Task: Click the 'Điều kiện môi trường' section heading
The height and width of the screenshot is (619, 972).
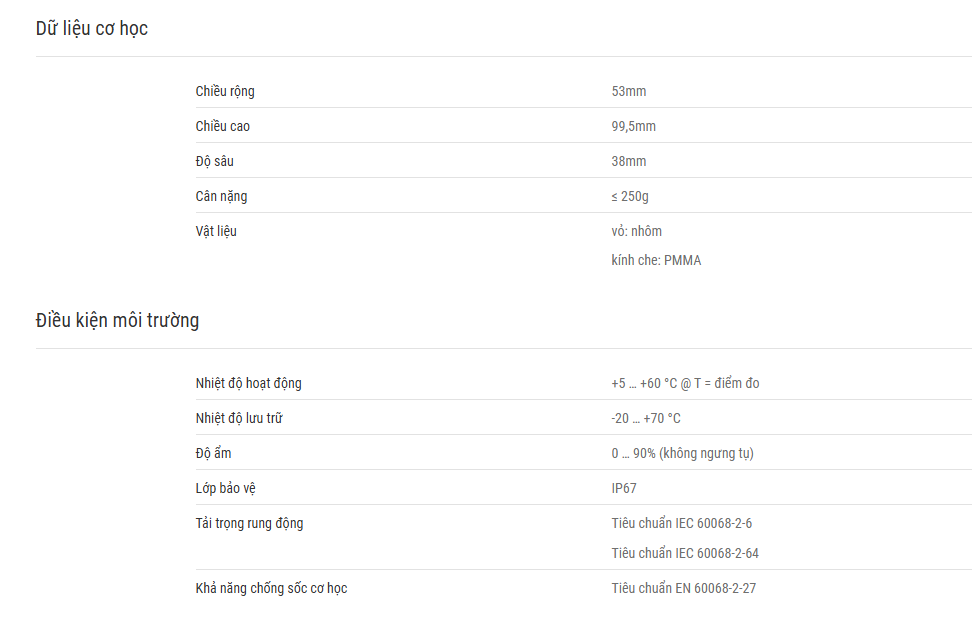Action: point(117,320)
